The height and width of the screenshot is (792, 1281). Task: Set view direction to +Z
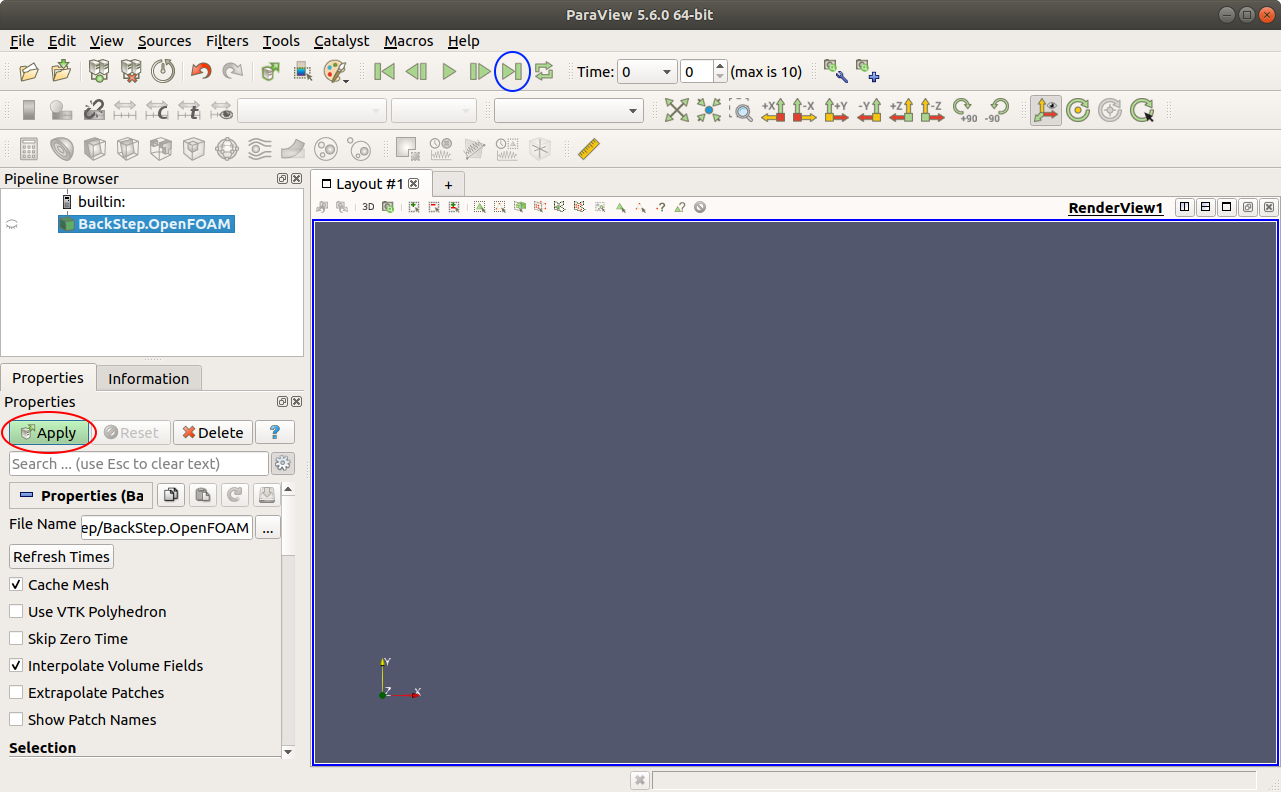coord(901,110)
